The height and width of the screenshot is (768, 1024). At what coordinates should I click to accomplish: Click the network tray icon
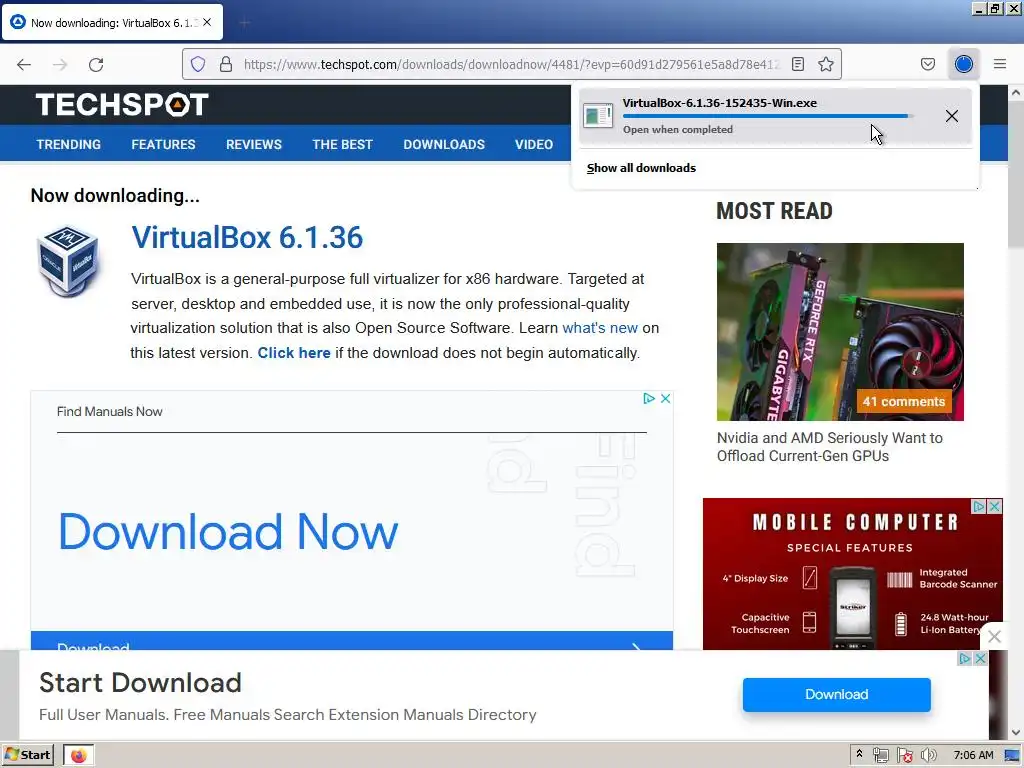[880, 756]
